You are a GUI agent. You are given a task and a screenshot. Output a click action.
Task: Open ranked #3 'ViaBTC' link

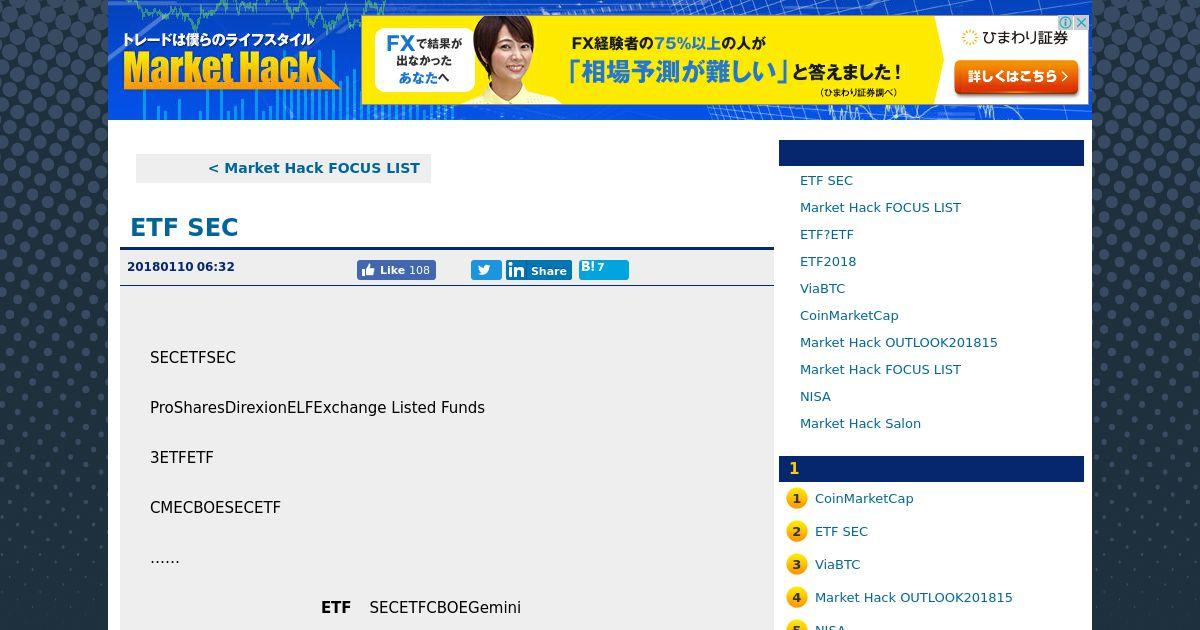(837, 564)
